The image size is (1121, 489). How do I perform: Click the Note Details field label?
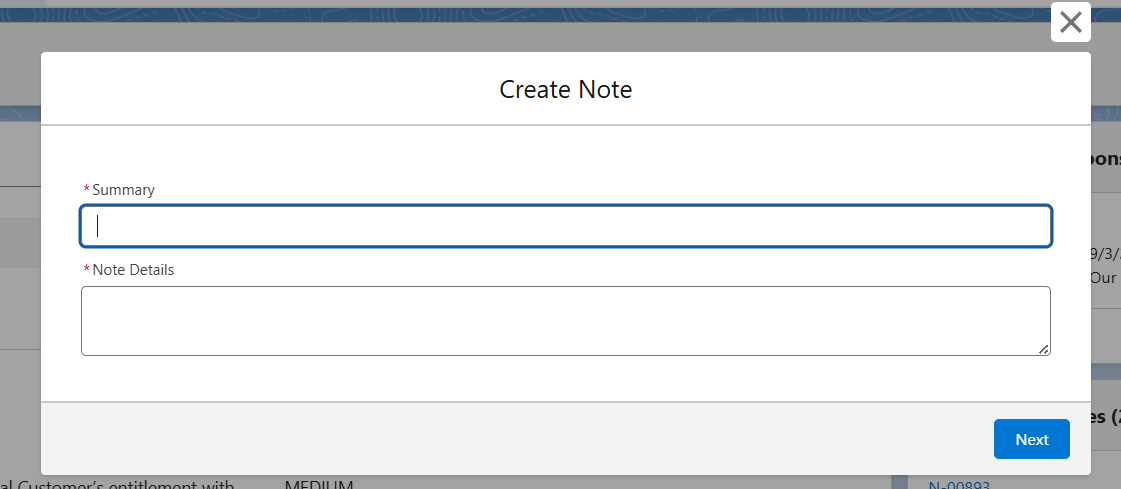click(x=133, y=269)
